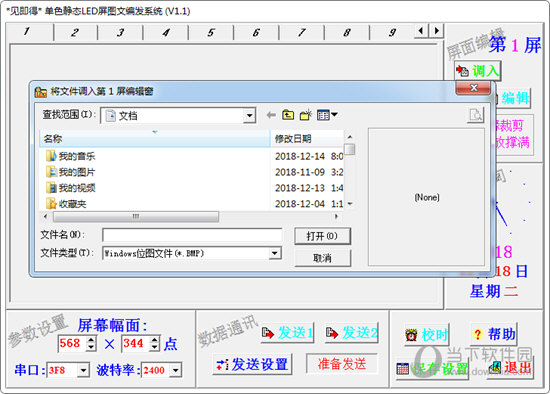The width and height of the screenshot is (550, 394).
Task: Click the 打开 open button
Action: (x=322, y=236)
